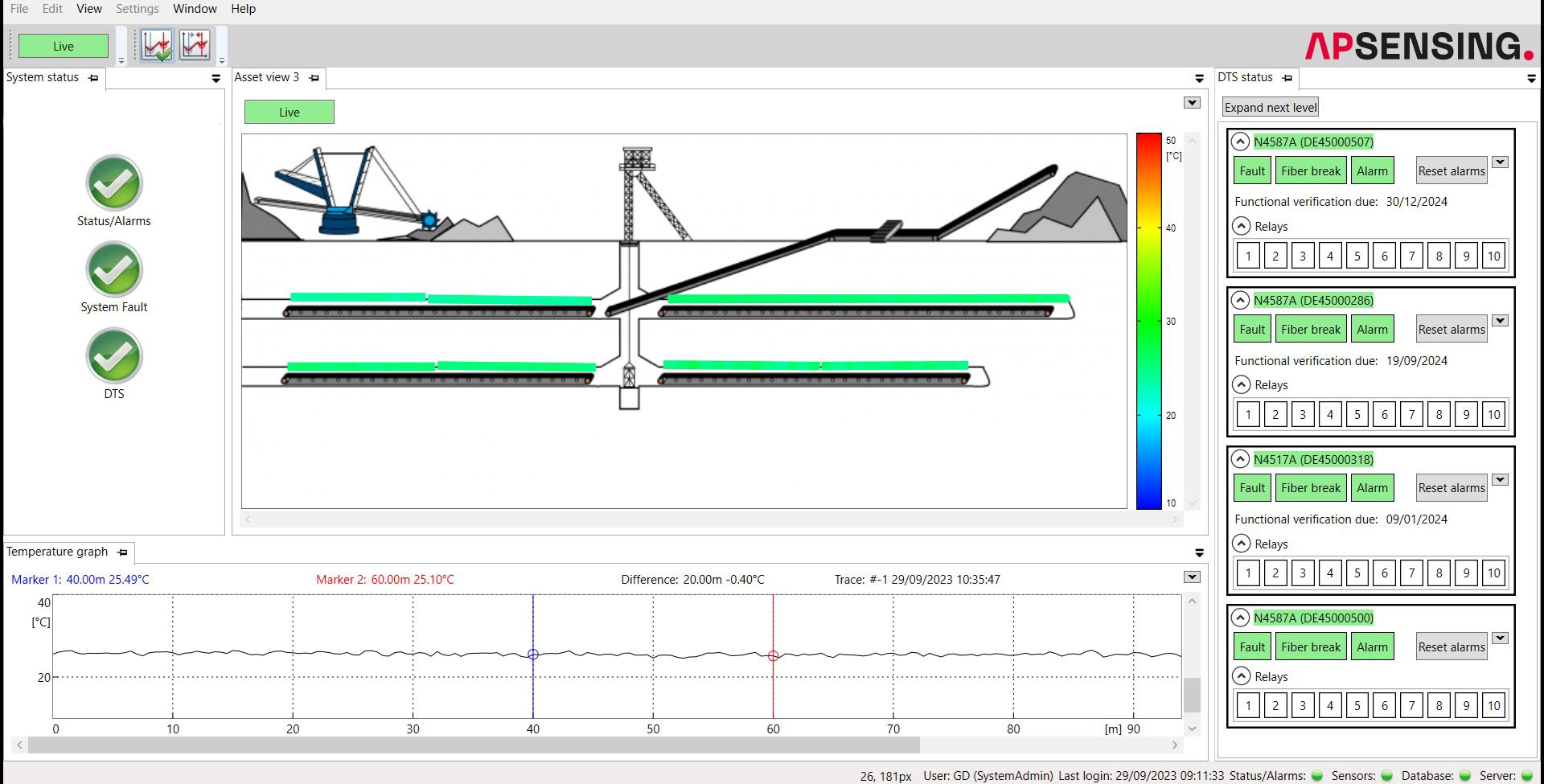Toggle relay 10 of device DE45000286
This screenshot has height=784, width=1544.
[x=1493, y=415]
